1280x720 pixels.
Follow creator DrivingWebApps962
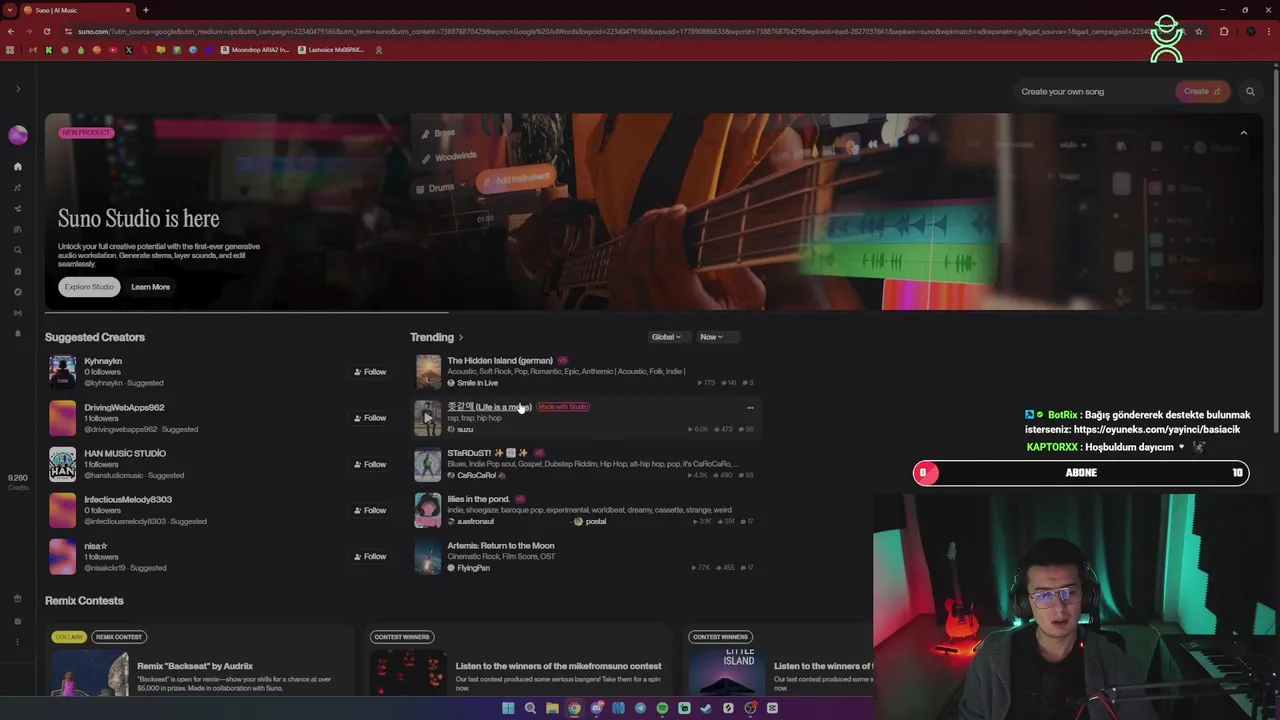(370, 418)
